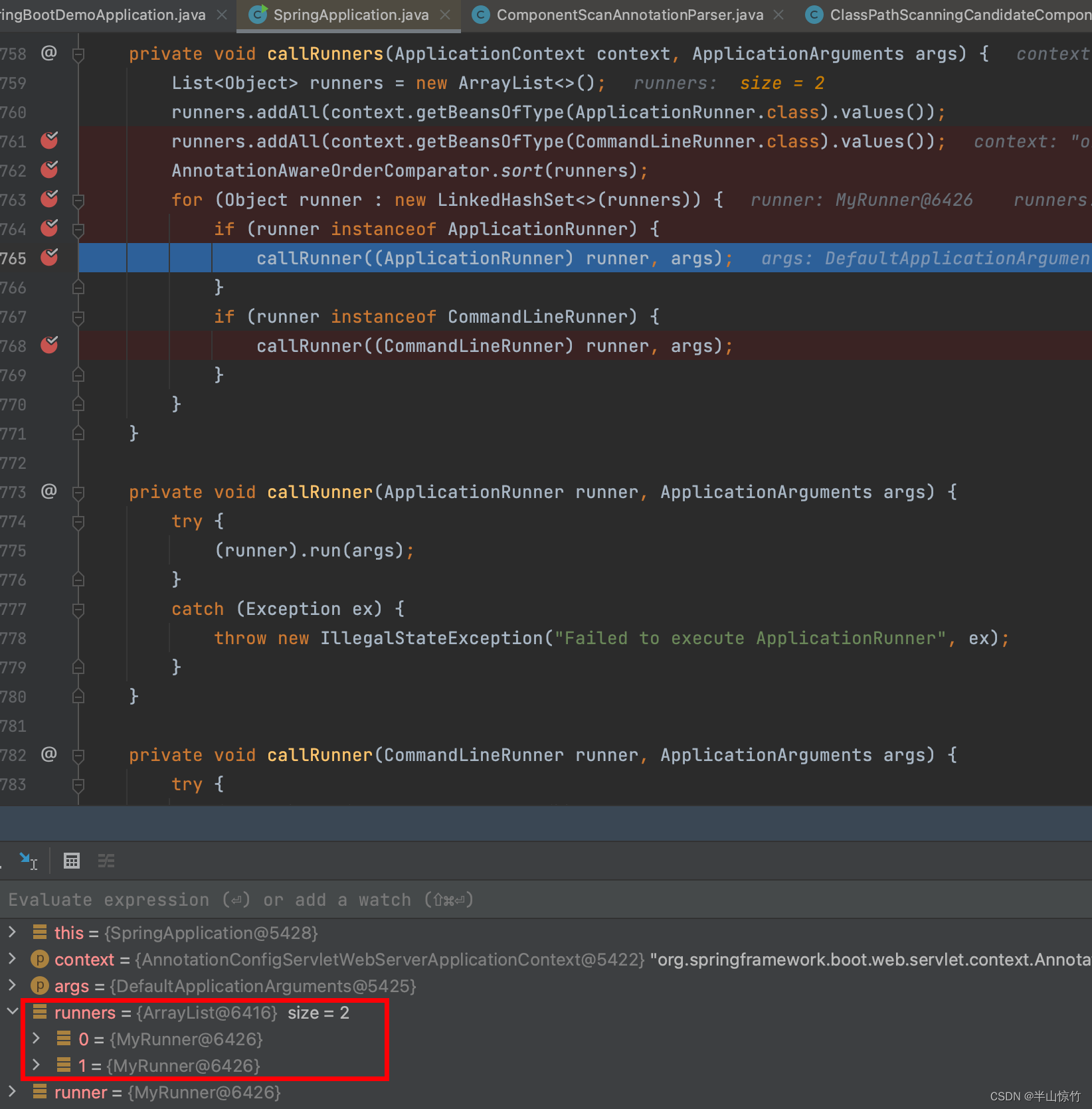Collapse catch block fold at line 777
The image size is (1092, 1109).
(78, 610)
